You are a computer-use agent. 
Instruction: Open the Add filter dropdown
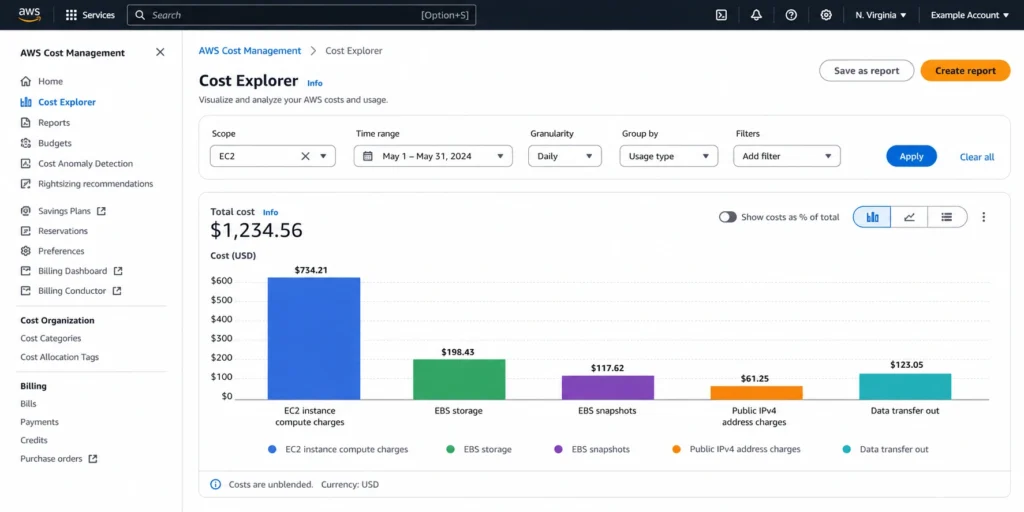click(787, 156)
